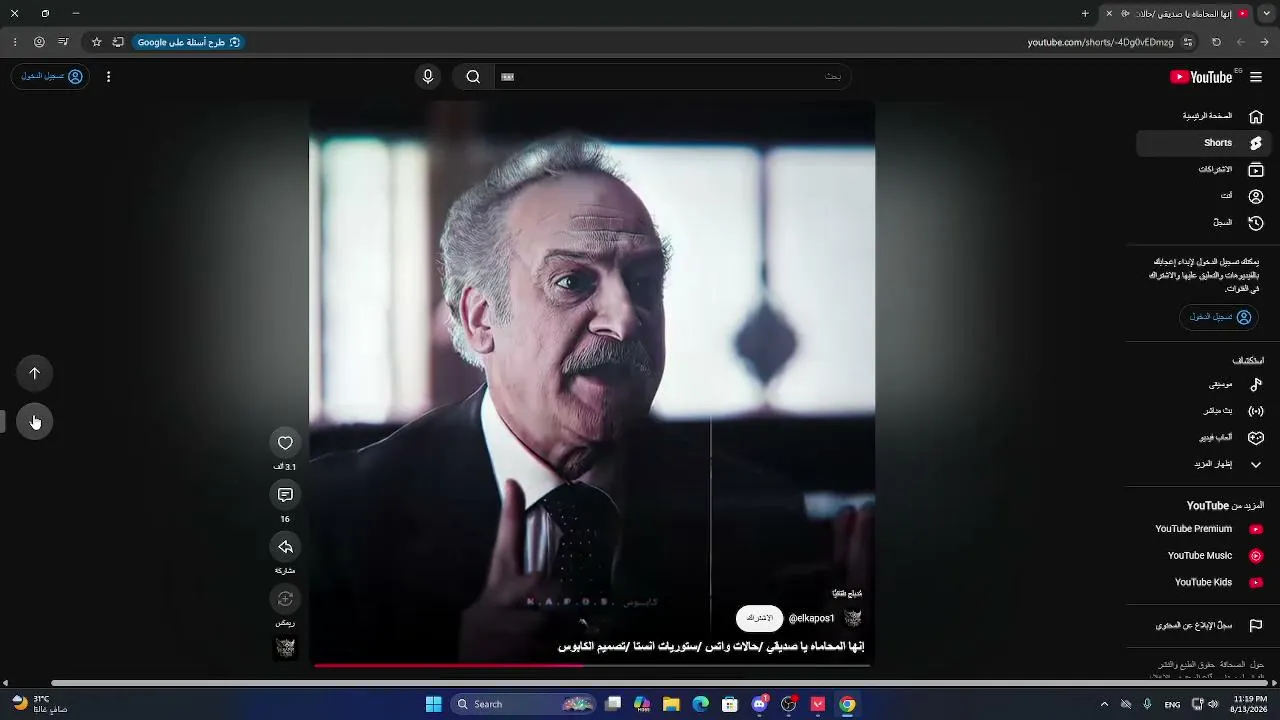Open the channel avatar beside @elkapos1
The height and width of the screenshot is (720, 1280).
[853, 618]
